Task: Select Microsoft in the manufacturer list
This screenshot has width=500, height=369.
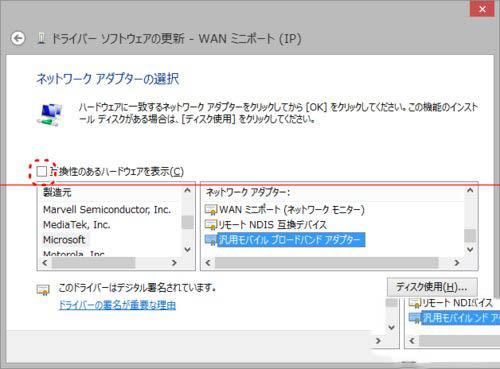Action: (x=64, y=240)
